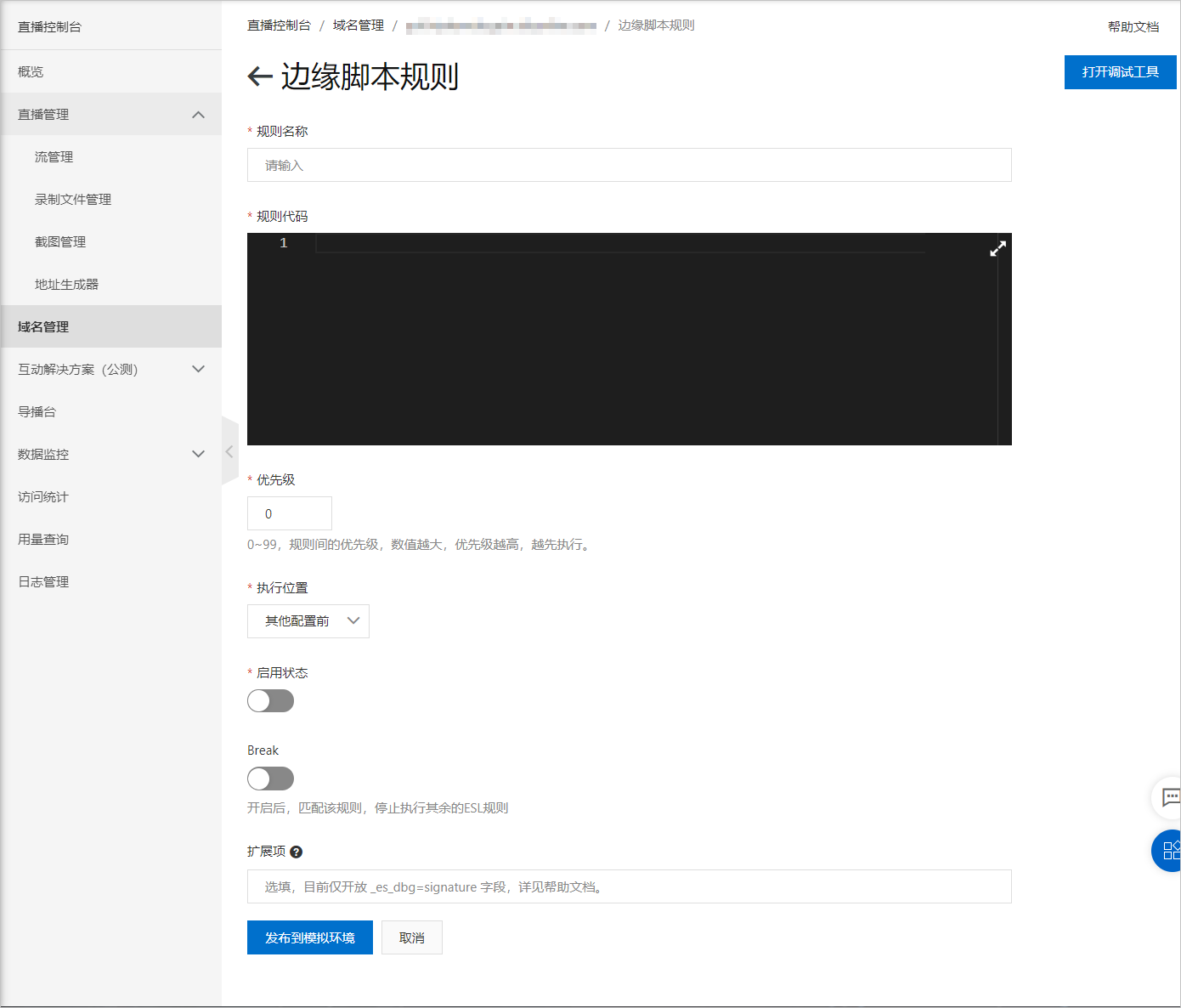Screen dimensions: 1181x1008
Task: Click the 取消 button
Action: (x=412, y=937)
